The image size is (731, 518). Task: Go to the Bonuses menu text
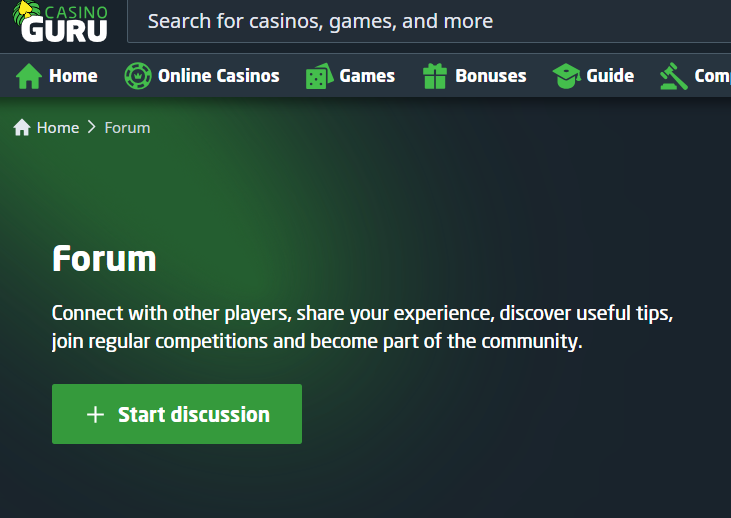[x=490, y=76]
